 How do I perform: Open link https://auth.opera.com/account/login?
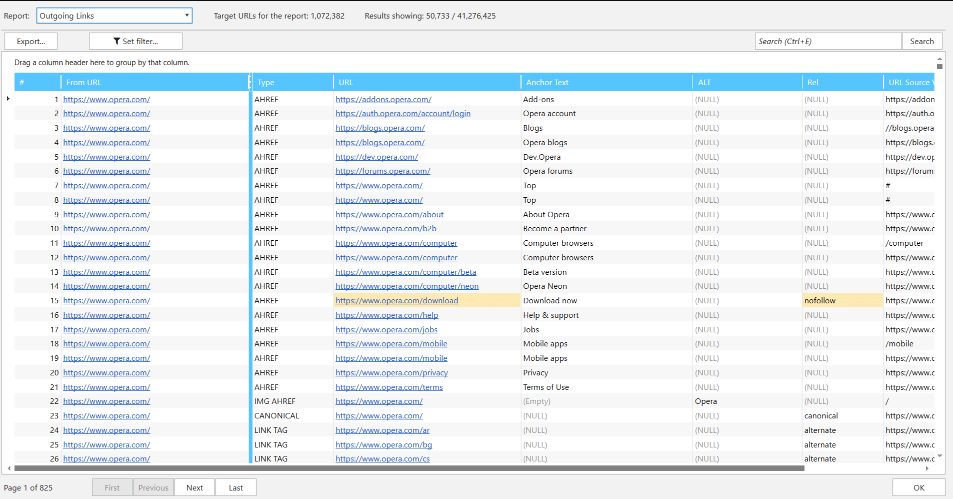click(403, 114)
